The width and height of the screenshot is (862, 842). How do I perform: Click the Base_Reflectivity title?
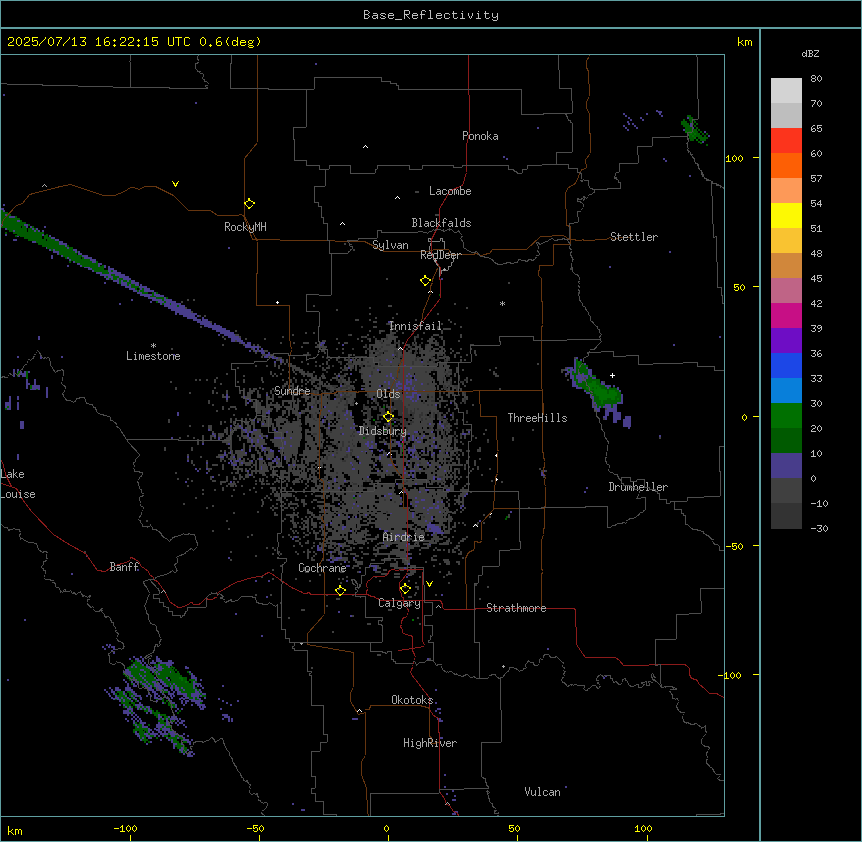[431, 15]
